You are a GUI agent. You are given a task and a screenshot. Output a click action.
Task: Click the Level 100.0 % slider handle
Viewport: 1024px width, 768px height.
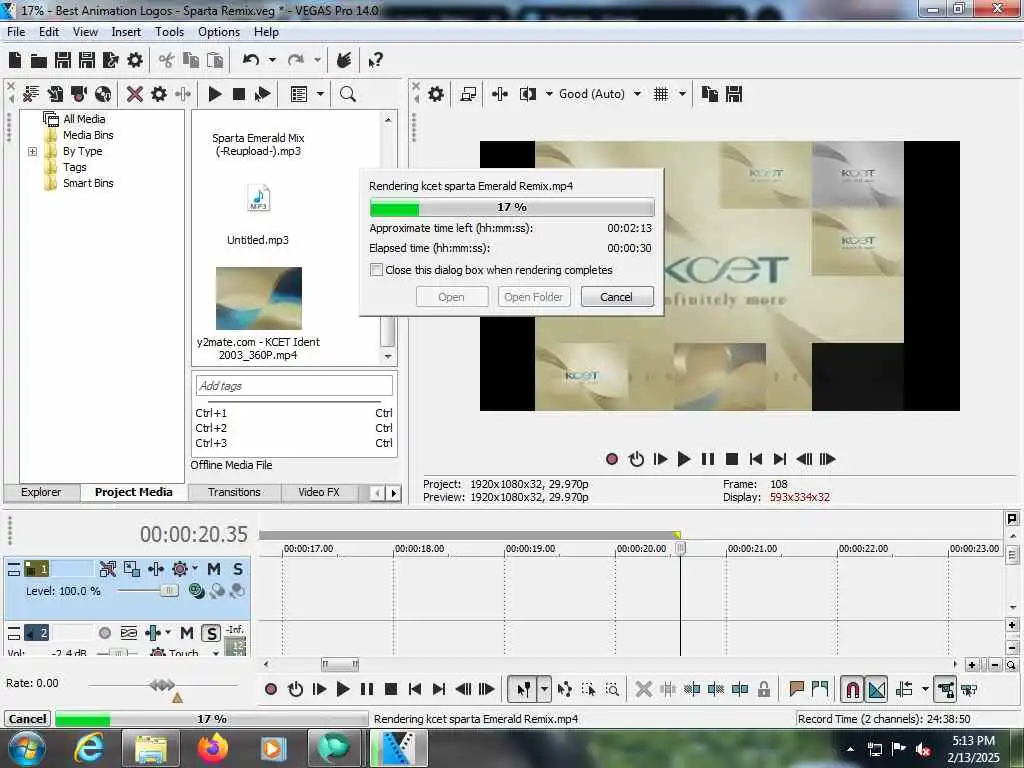click(x=169, y=590)
